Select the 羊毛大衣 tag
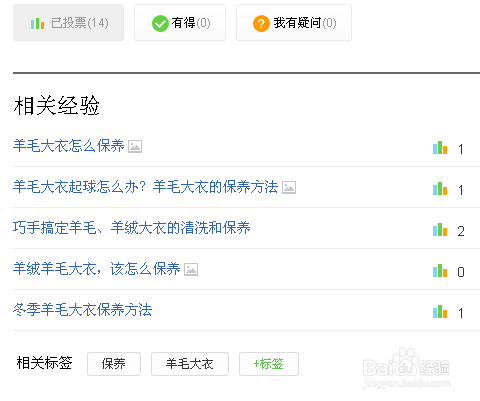This screenshot has height=401, width=480. (190, 364)
